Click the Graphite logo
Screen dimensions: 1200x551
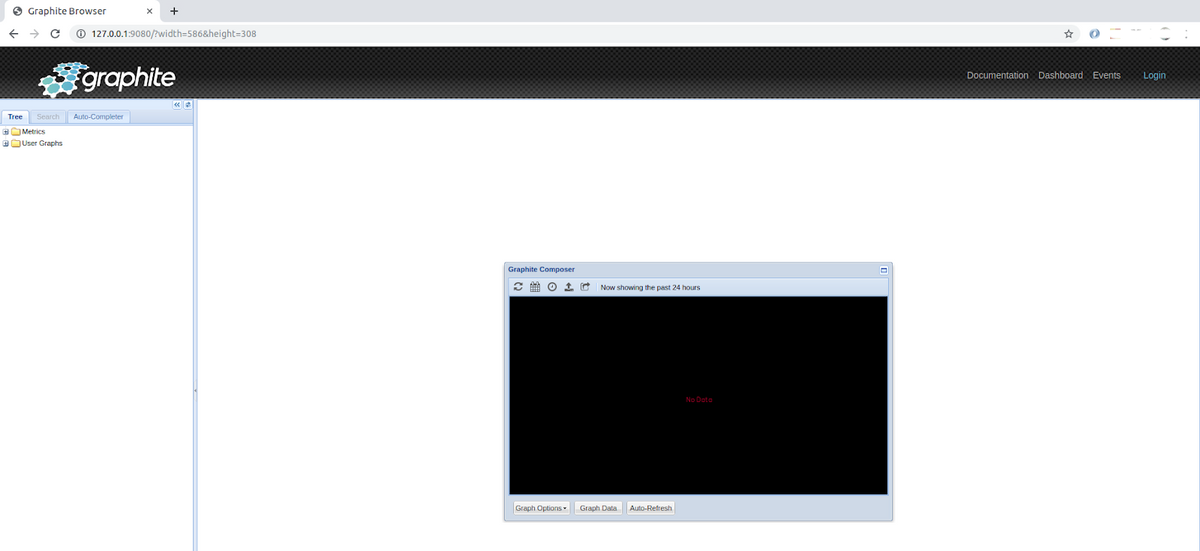click(x=107, y=78)
